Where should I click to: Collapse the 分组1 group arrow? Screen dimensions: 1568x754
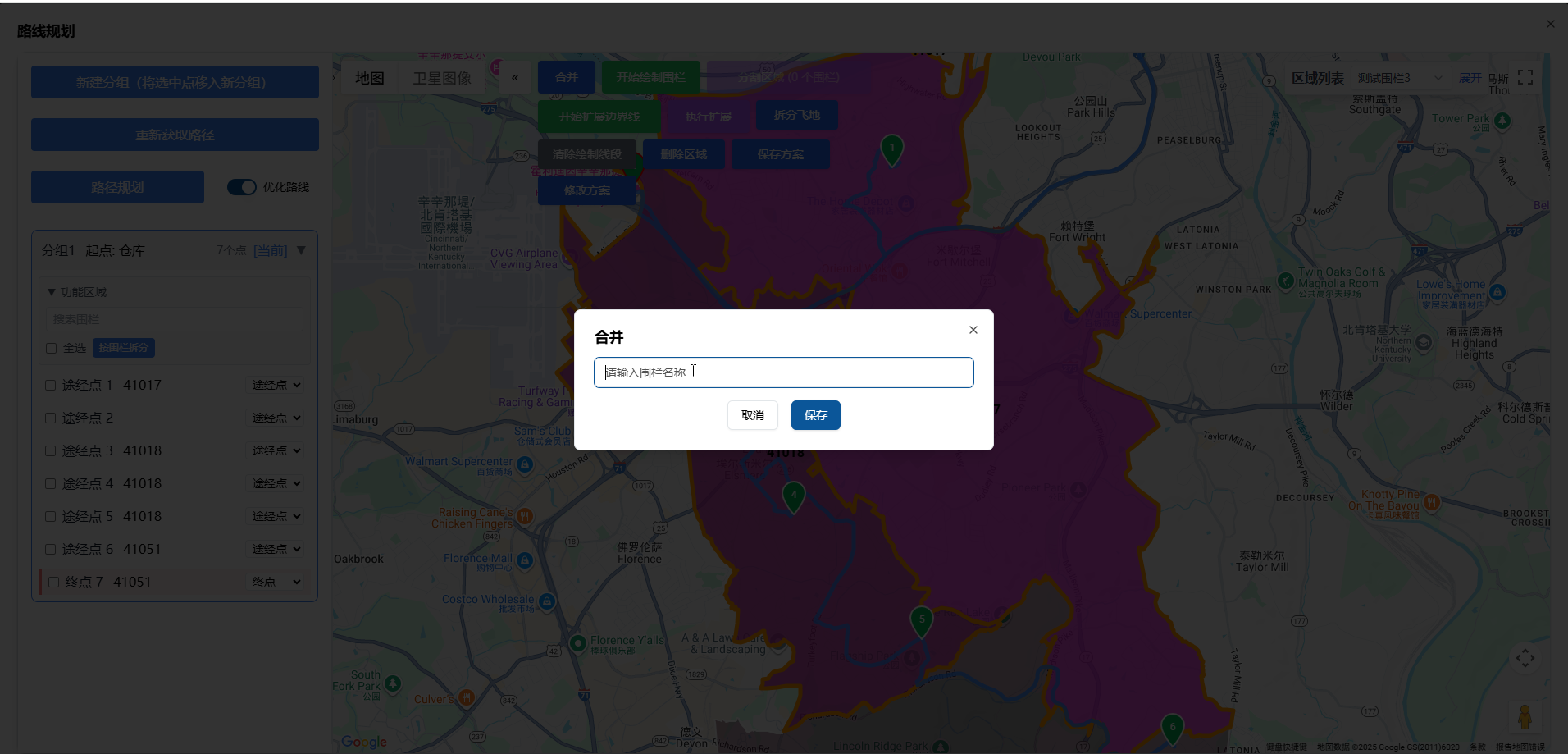coord(301,250)
